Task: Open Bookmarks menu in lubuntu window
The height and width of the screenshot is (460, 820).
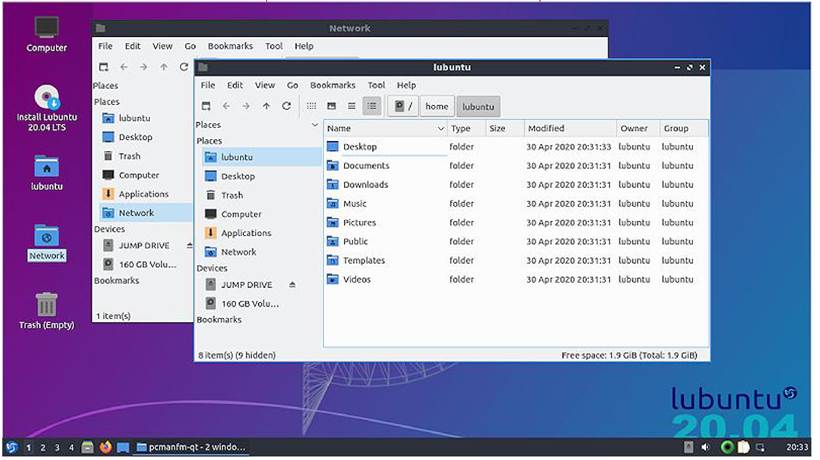Action: [333, 85]
